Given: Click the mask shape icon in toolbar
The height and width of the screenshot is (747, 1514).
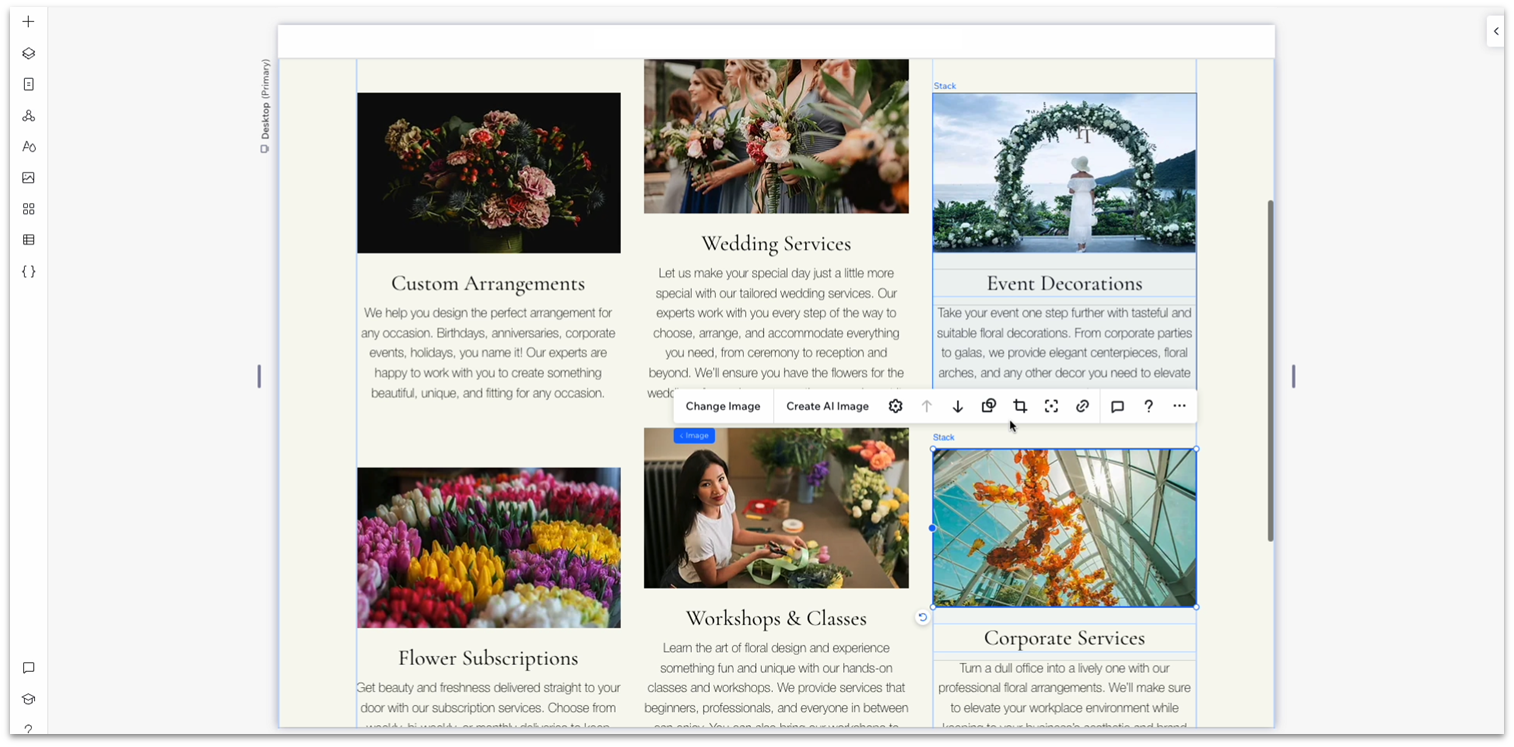Looking at the screenshot, I should [988, 406].
